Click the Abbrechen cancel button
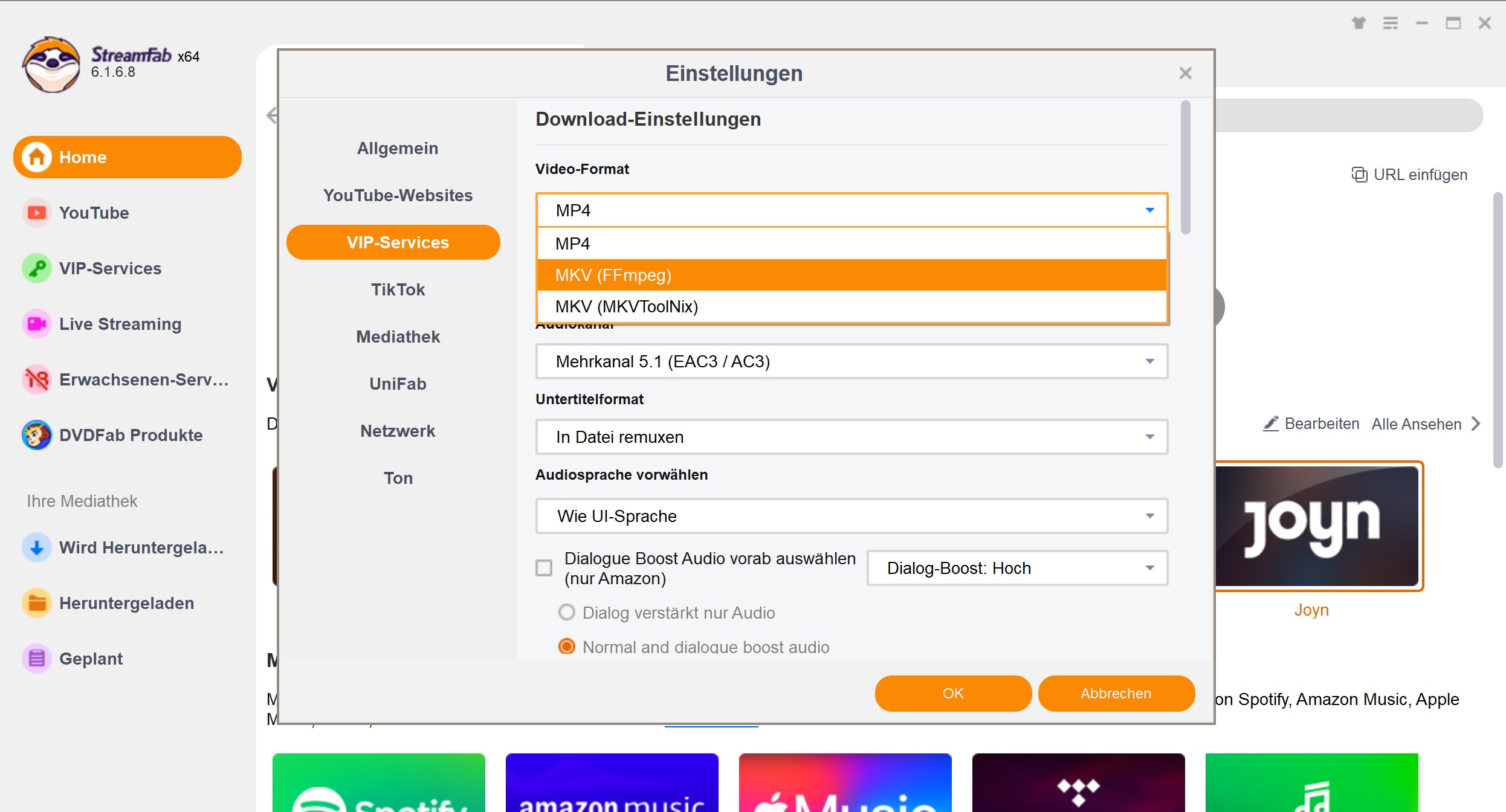The width and height of the screenshot is (1506, 812). 1115,693
